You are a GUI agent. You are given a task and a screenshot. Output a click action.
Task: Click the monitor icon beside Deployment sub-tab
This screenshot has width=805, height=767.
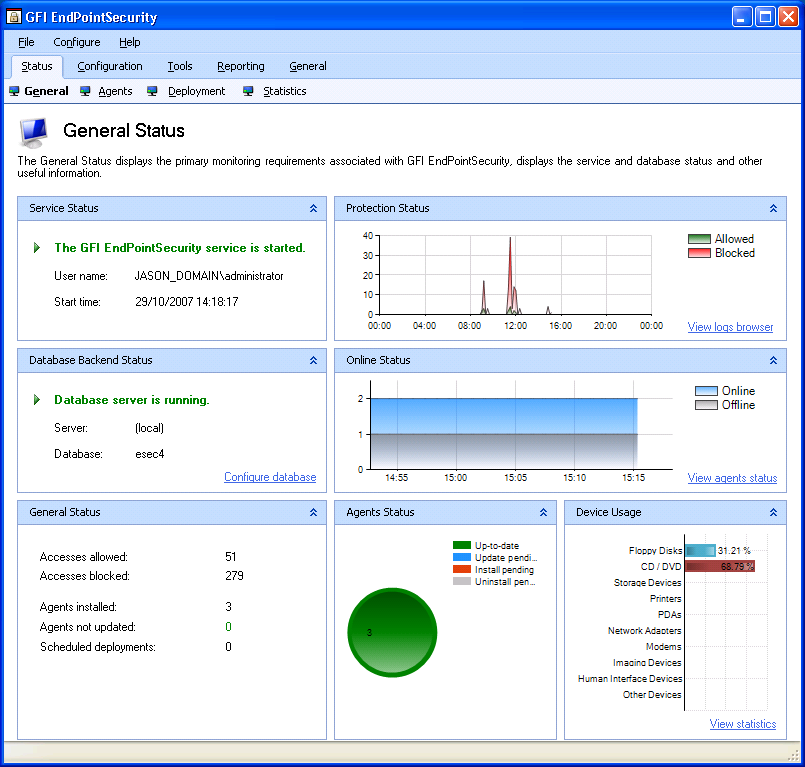click(152, 91)
